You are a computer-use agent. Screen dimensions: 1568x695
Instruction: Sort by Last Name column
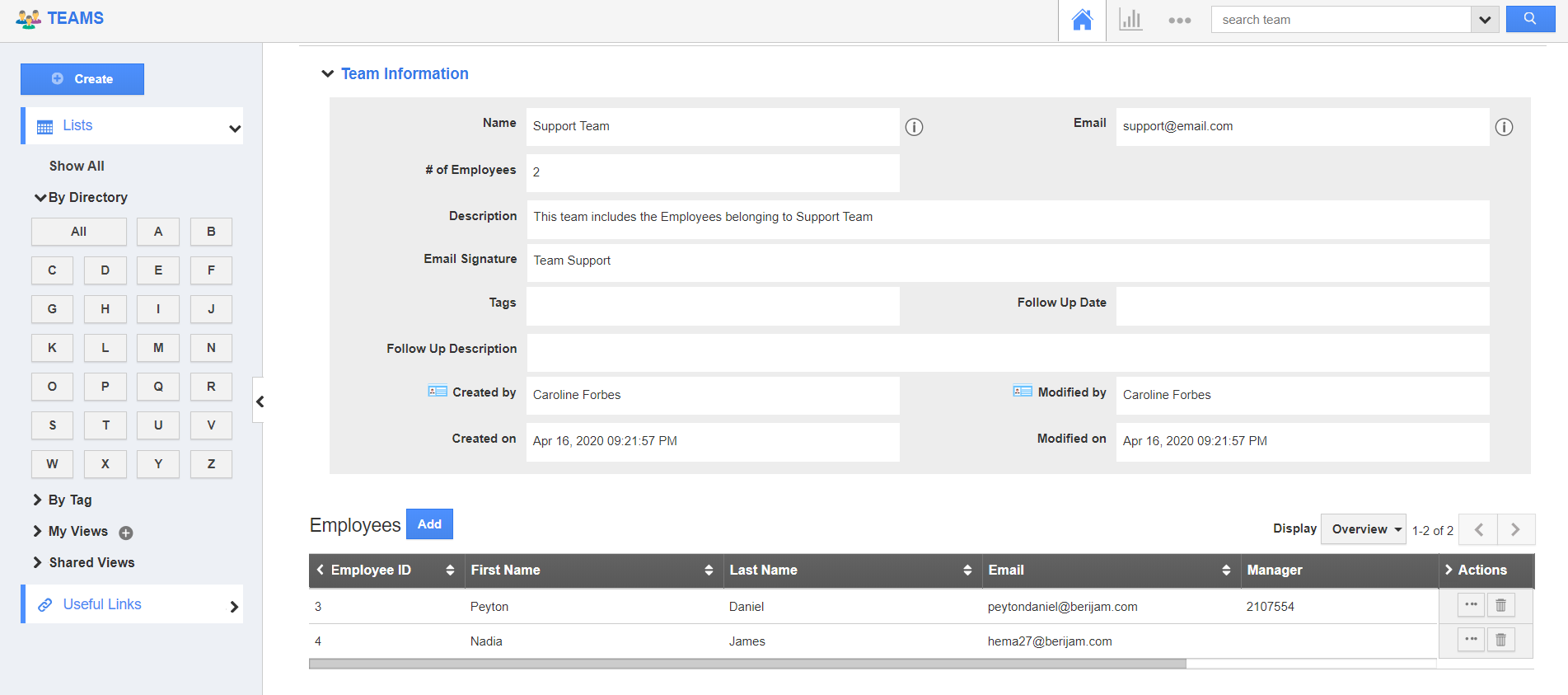(967, 571)
